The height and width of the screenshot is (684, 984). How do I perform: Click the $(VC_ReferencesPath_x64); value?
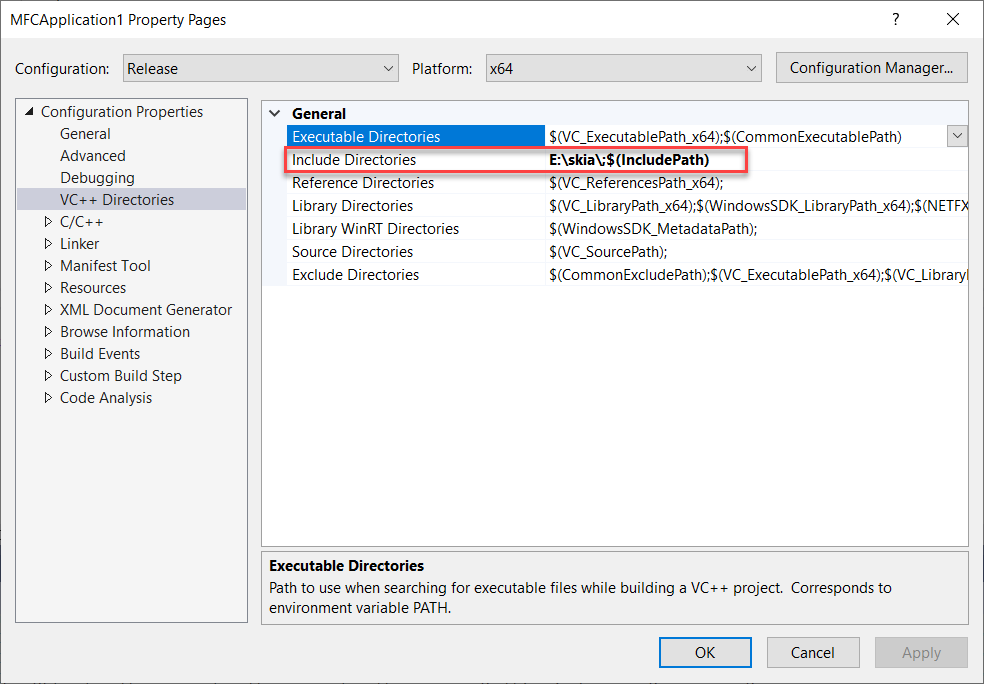pyautogui.click(x=636, y=183)
